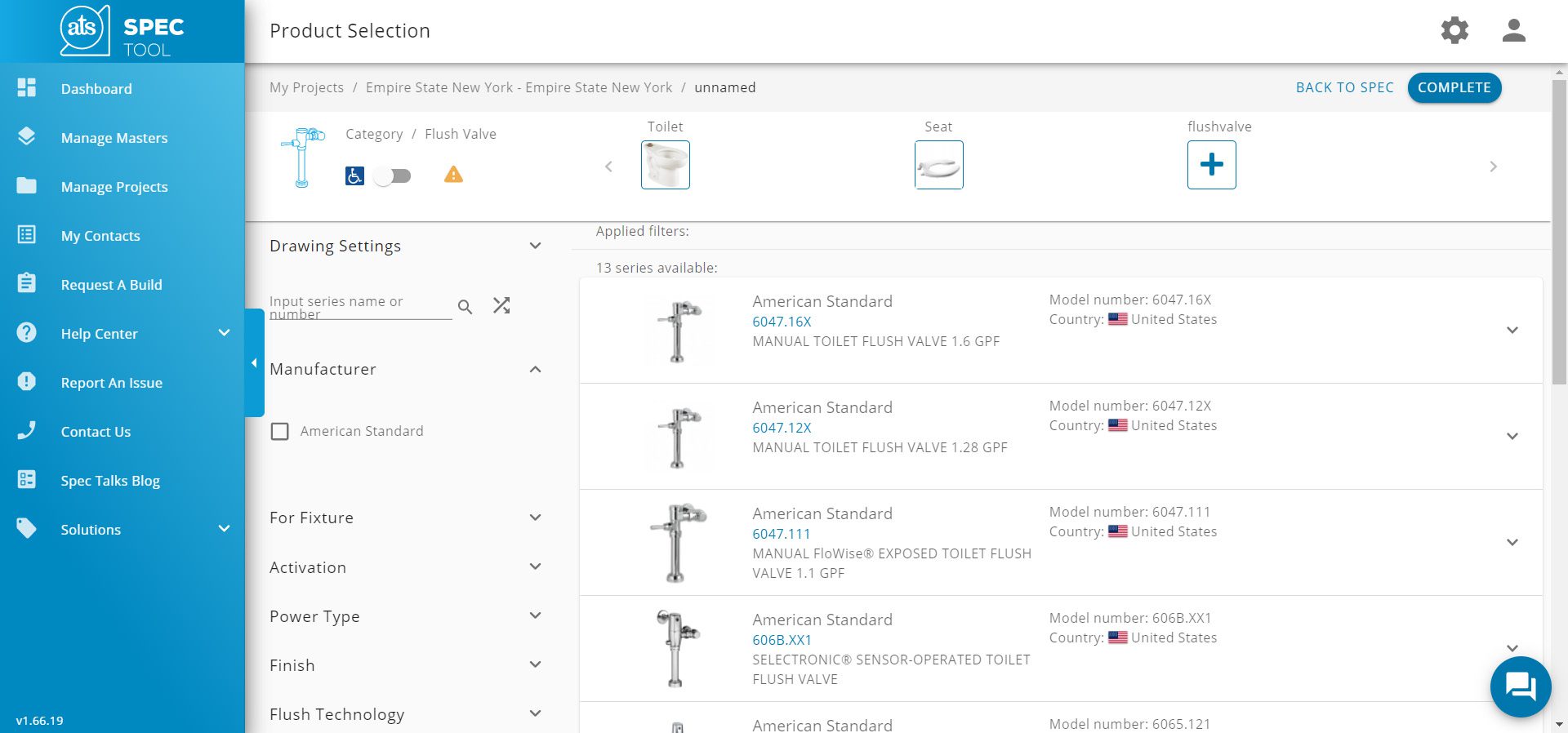Expand Help Center submenu arrow
Viewport: 1568px width, 733px height.
click(224, 332)
